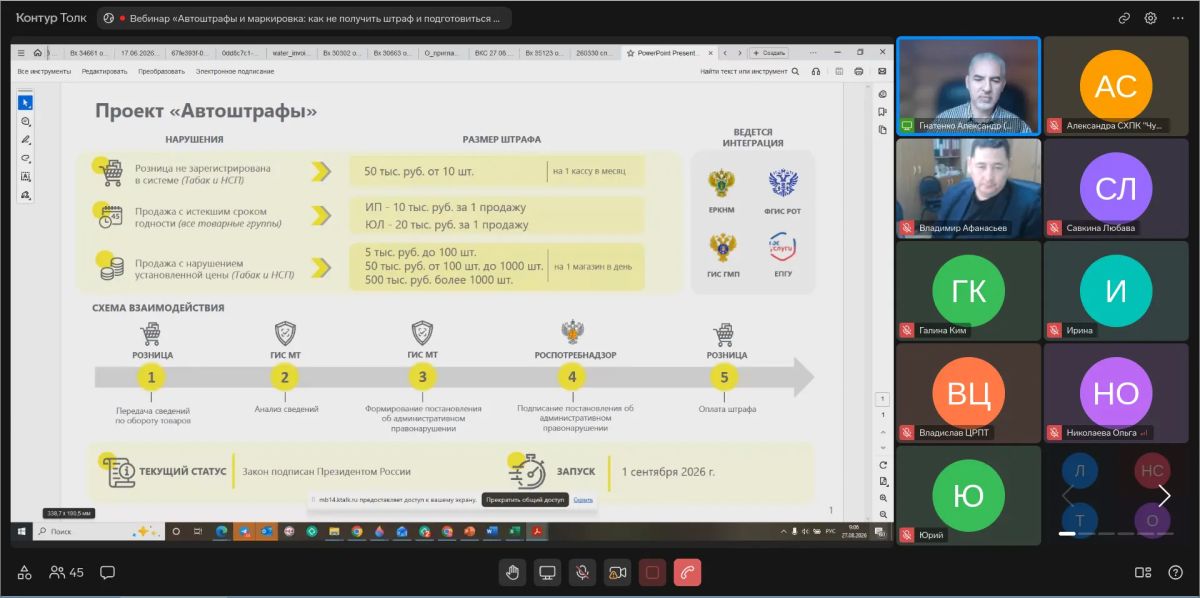
Task: Select the zoom tool in left toolbar
Action: [x=26, y=121]
